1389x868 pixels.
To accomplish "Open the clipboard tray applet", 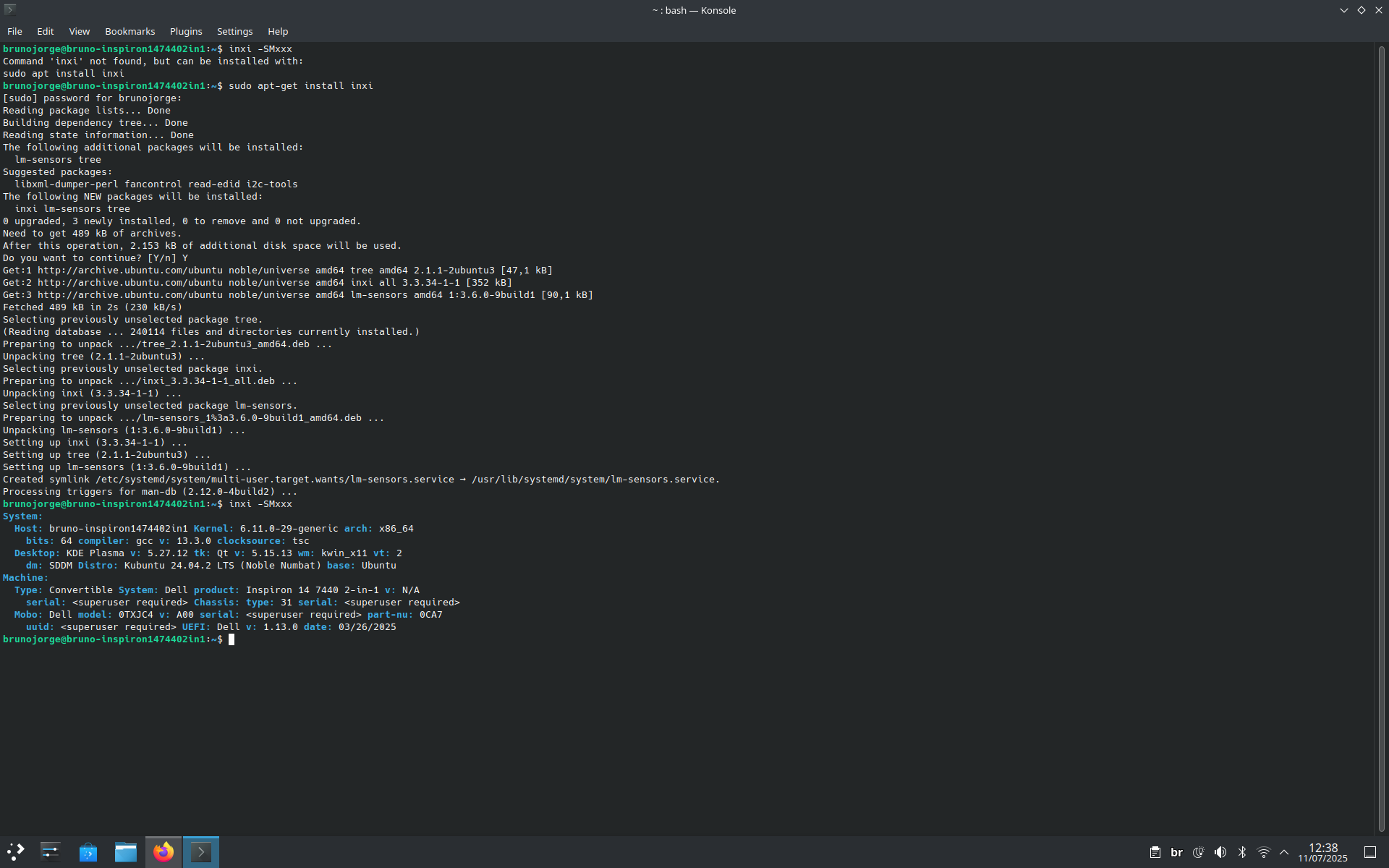I will [x=1155, y=852].
